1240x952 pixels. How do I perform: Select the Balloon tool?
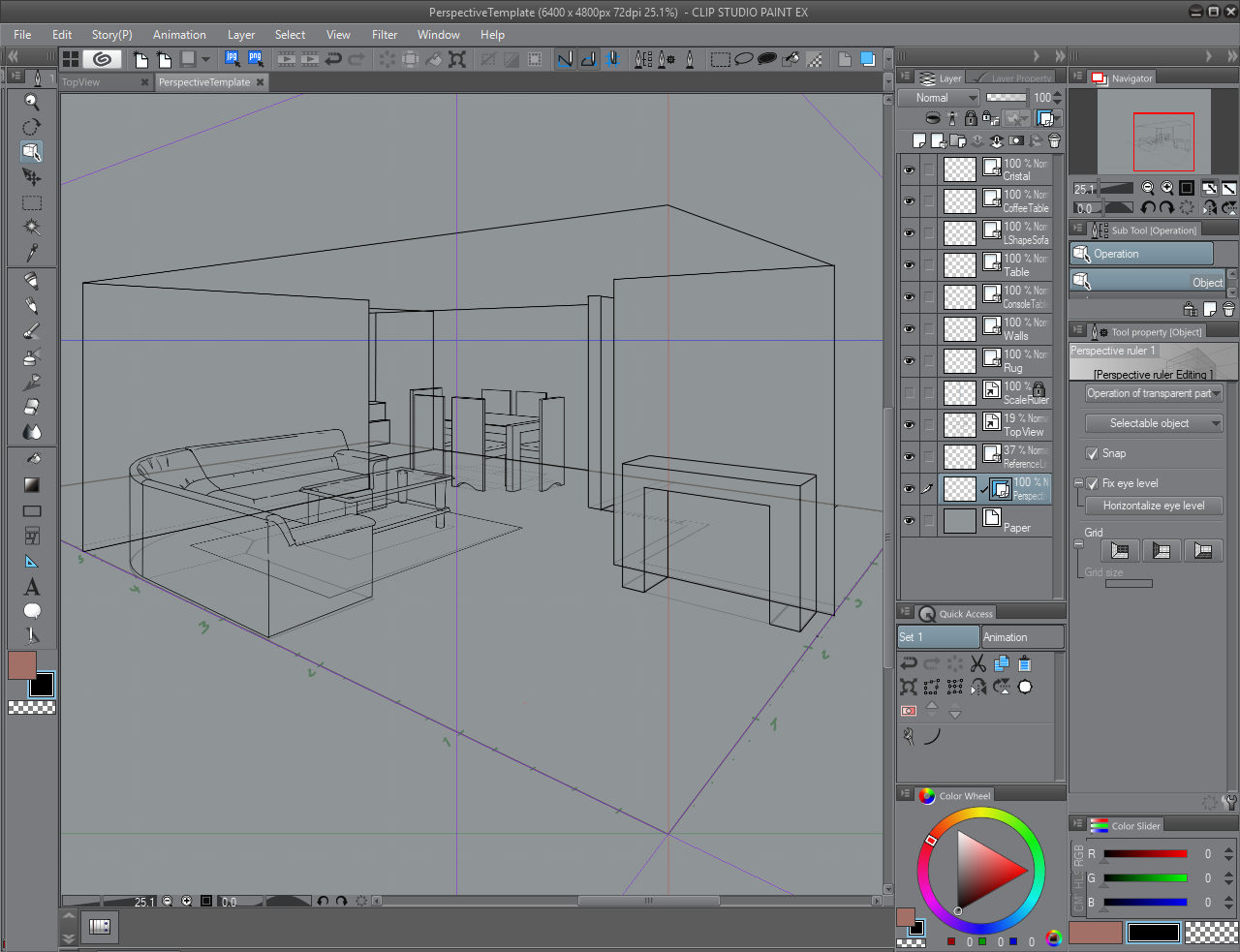coord(32,611)
